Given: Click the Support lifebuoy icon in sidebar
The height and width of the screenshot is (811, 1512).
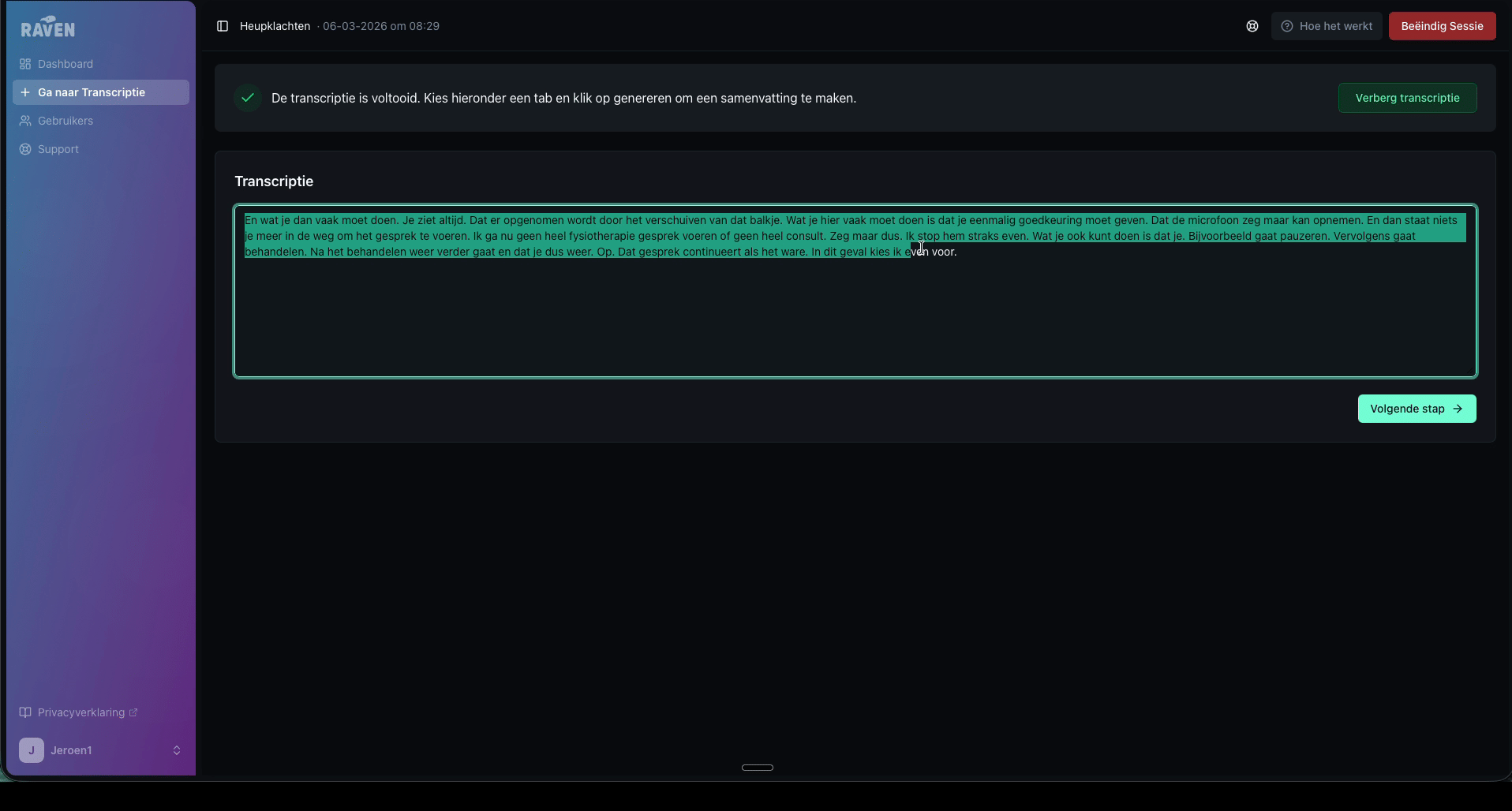Looking at the screenshot, I should point(25,149).
